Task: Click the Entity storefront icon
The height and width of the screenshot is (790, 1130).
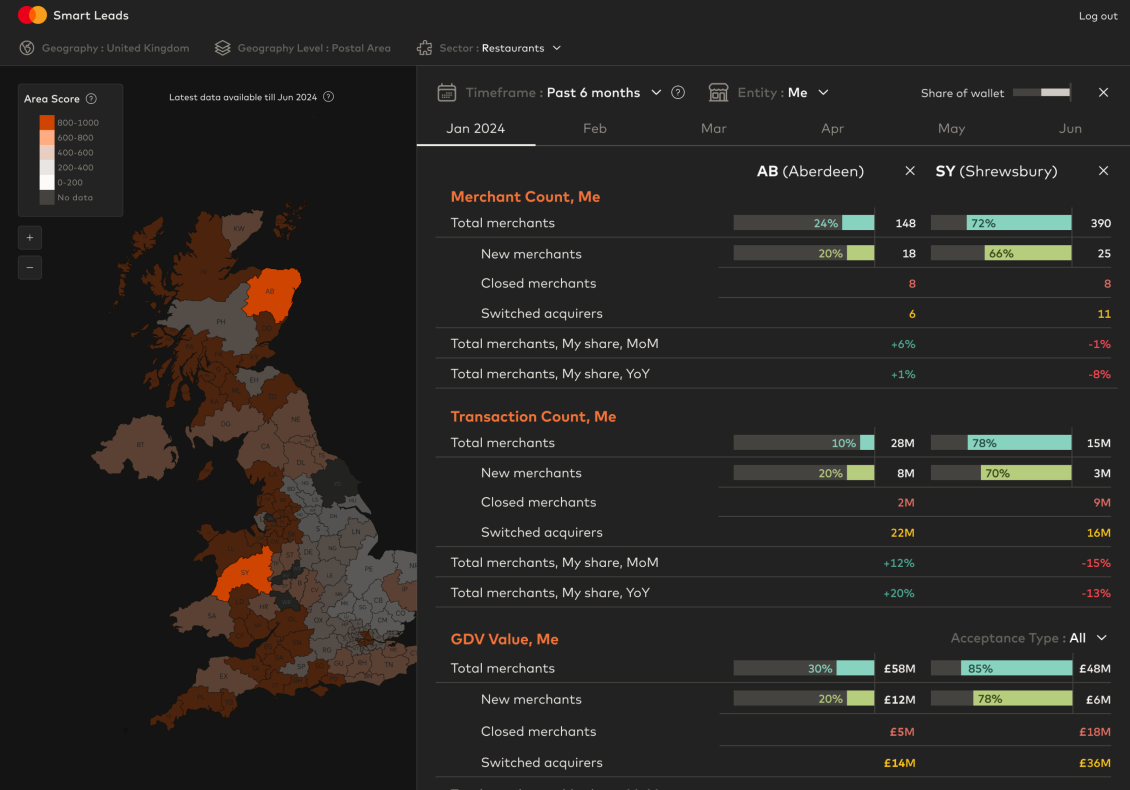Action: 718,92
